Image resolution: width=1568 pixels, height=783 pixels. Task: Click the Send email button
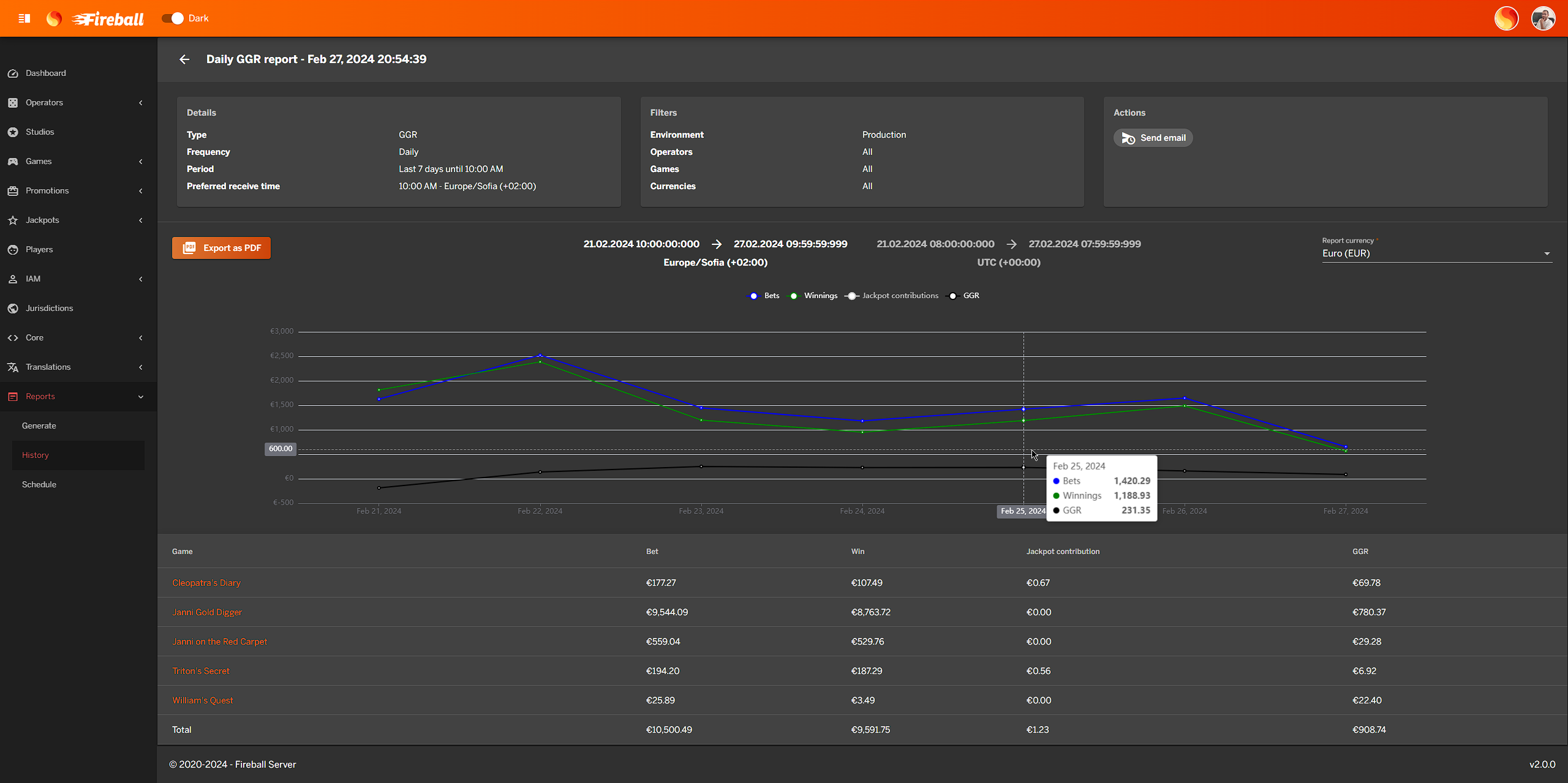[1153, 138]
